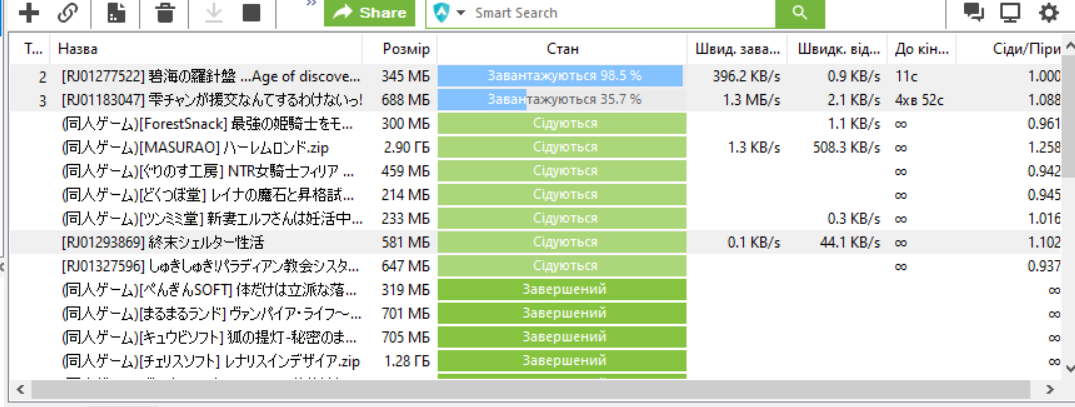The image size is (1075, 407).
Task: Click the 44.1 KB/s upload speed cell
Action: click(849, 243)
